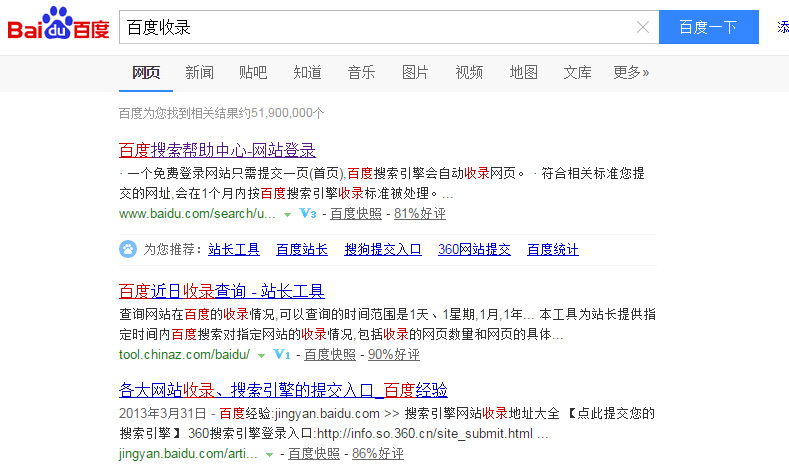Viewport: 789px width, 471px height.
Task: Expand dropdown arrow next to www.baidu.com/search/u...
Action: coord(287,215)
